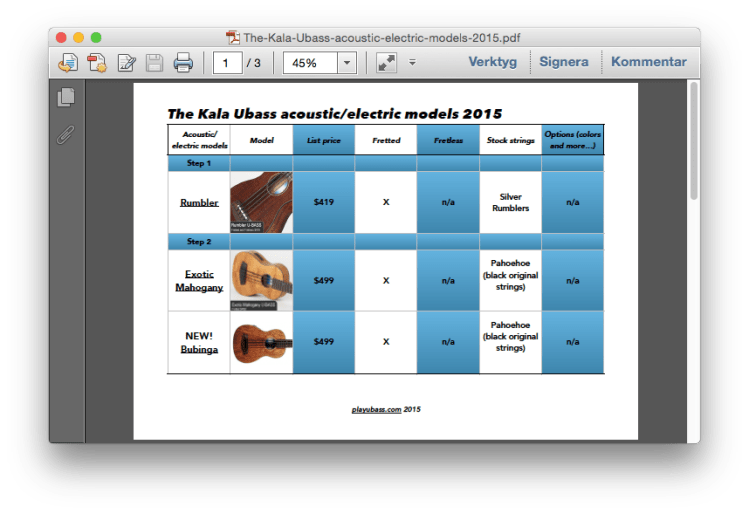Open the attachments paperclip panel

tap(67, 135)
